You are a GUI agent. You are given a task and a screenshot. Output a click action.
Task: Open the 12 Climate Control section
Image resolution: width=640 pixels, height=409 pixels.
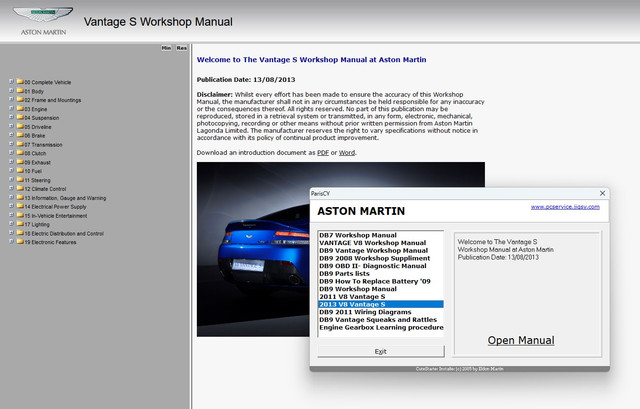pos(45,189)
